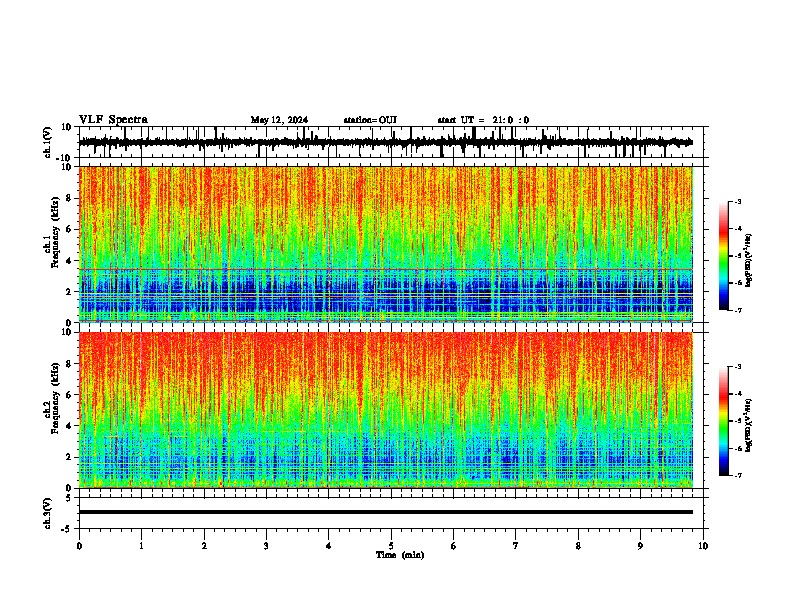
Task: Select the "start UT = 21:0 :0" text
Action: (483, 120)
